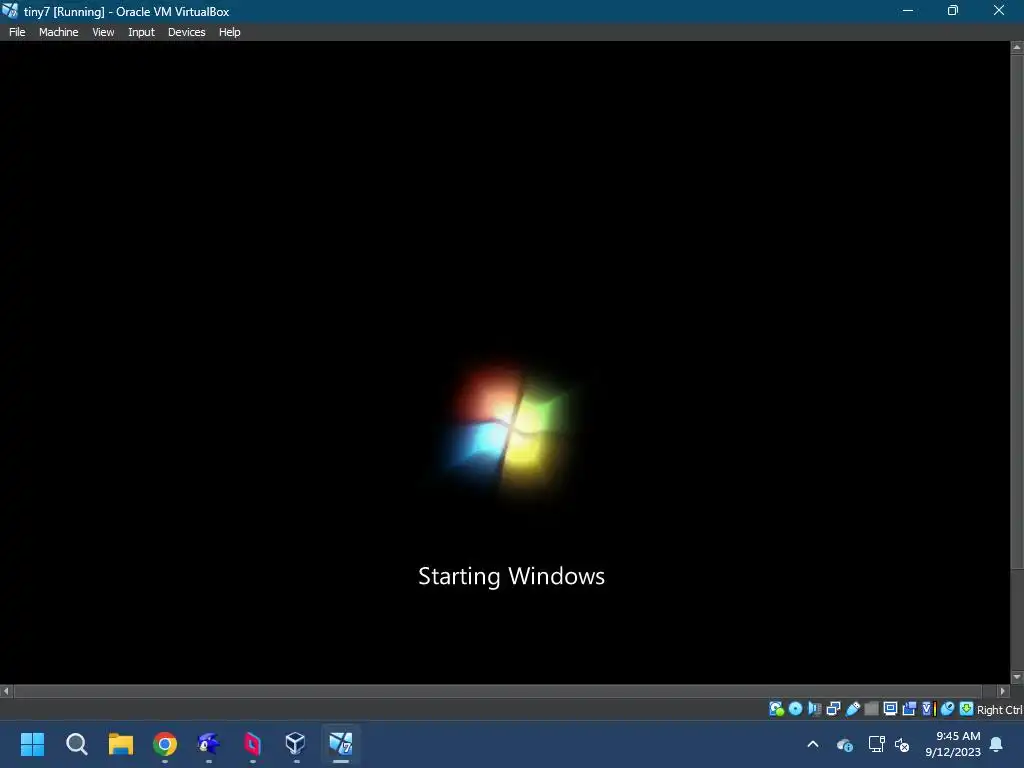Click the USB devices status icon
The height and width of the screenshot is (768, 1024).
pos(853,709)
